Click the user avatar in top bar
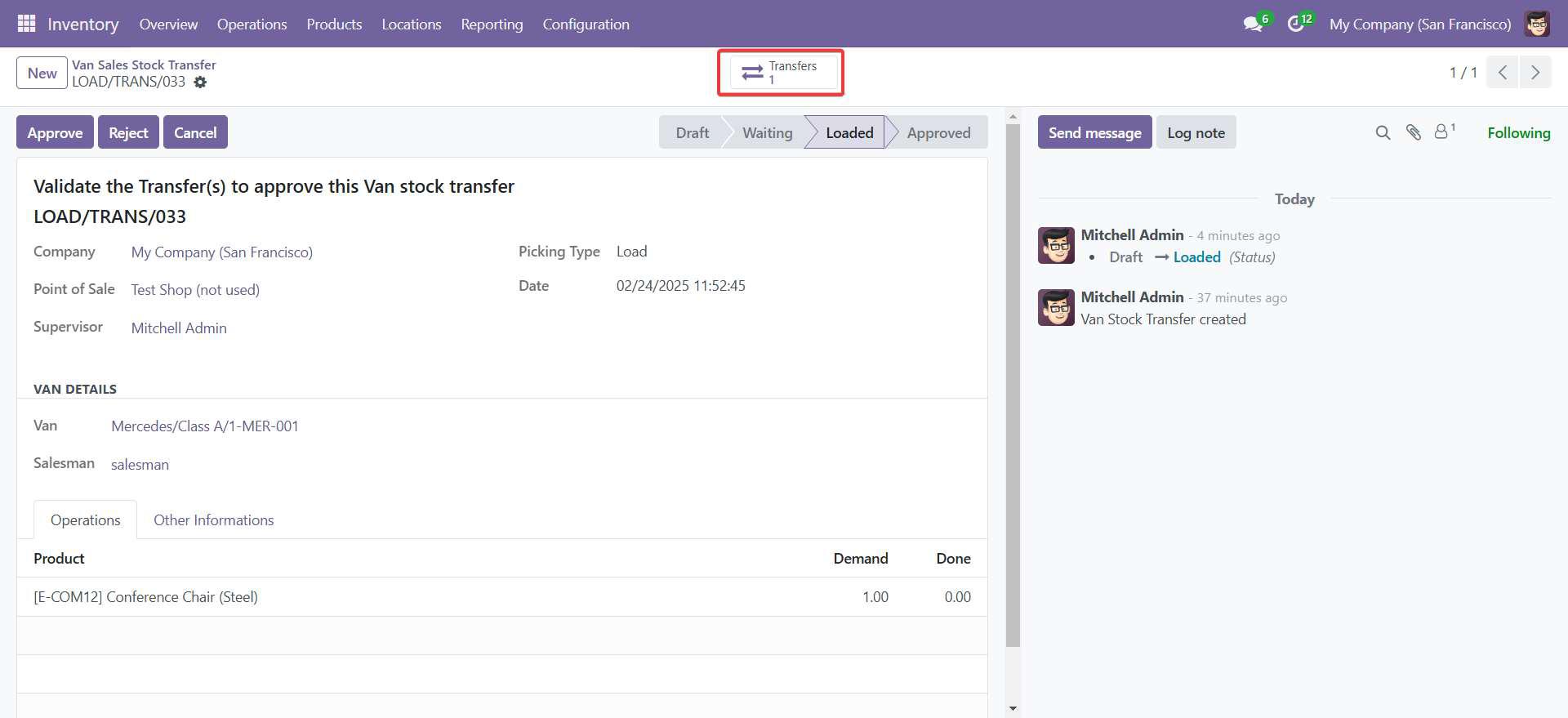1568x718 pixels. pyautogui.click(x=1537, y=24)
